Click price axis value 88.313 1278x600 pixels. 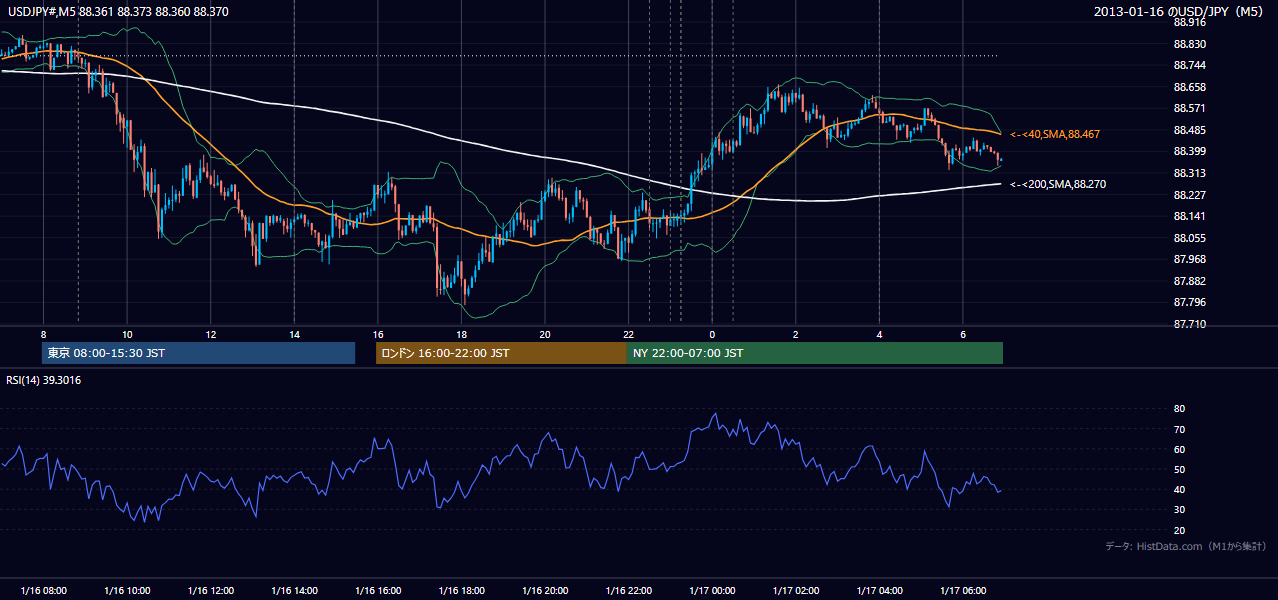tap(1189, 173)
